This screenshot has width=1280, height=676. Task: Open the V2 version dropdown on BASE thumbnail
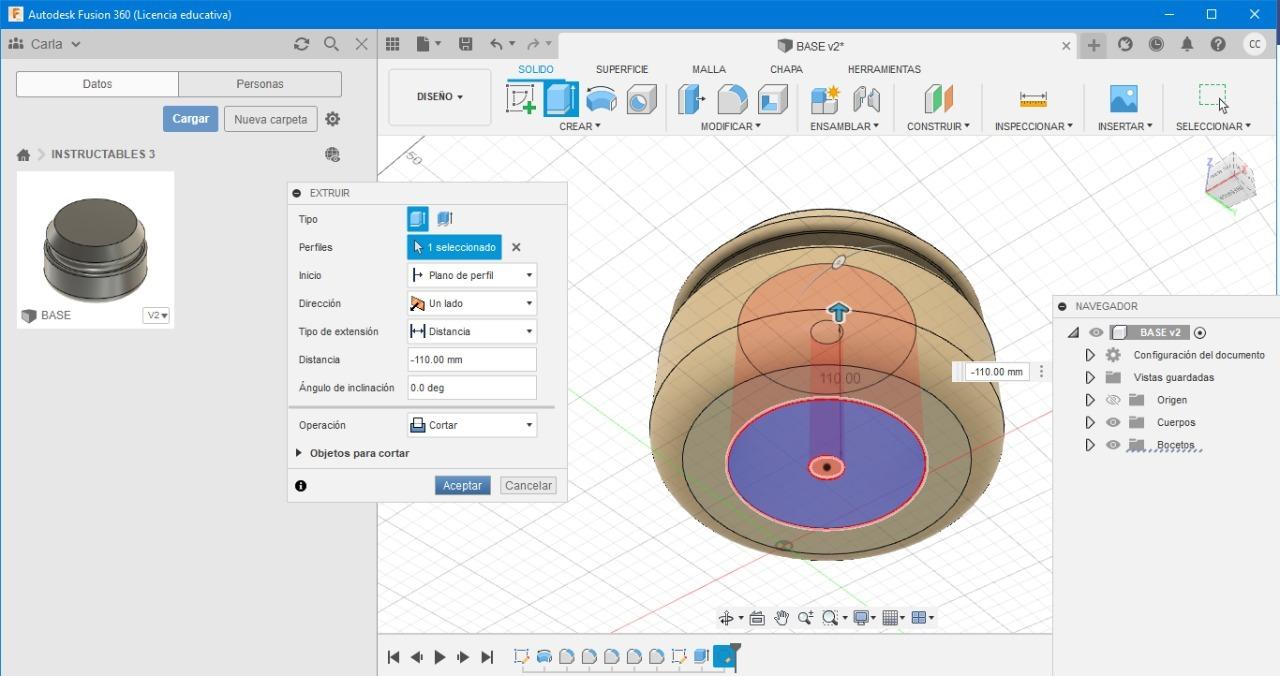[157, 315]
